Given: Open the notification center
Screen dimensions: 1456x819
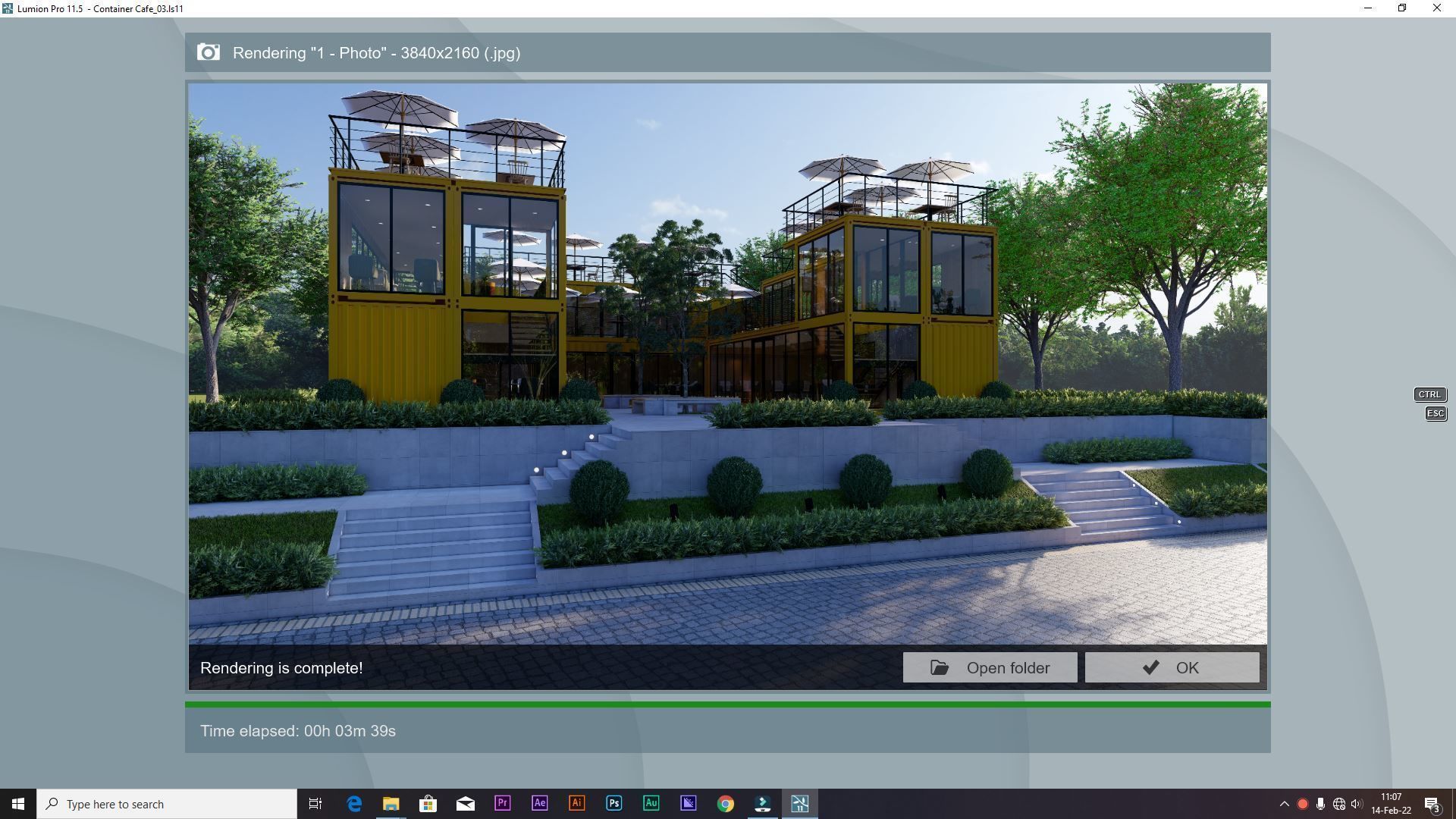Looking at the screenshot, I should [1432, 804].
